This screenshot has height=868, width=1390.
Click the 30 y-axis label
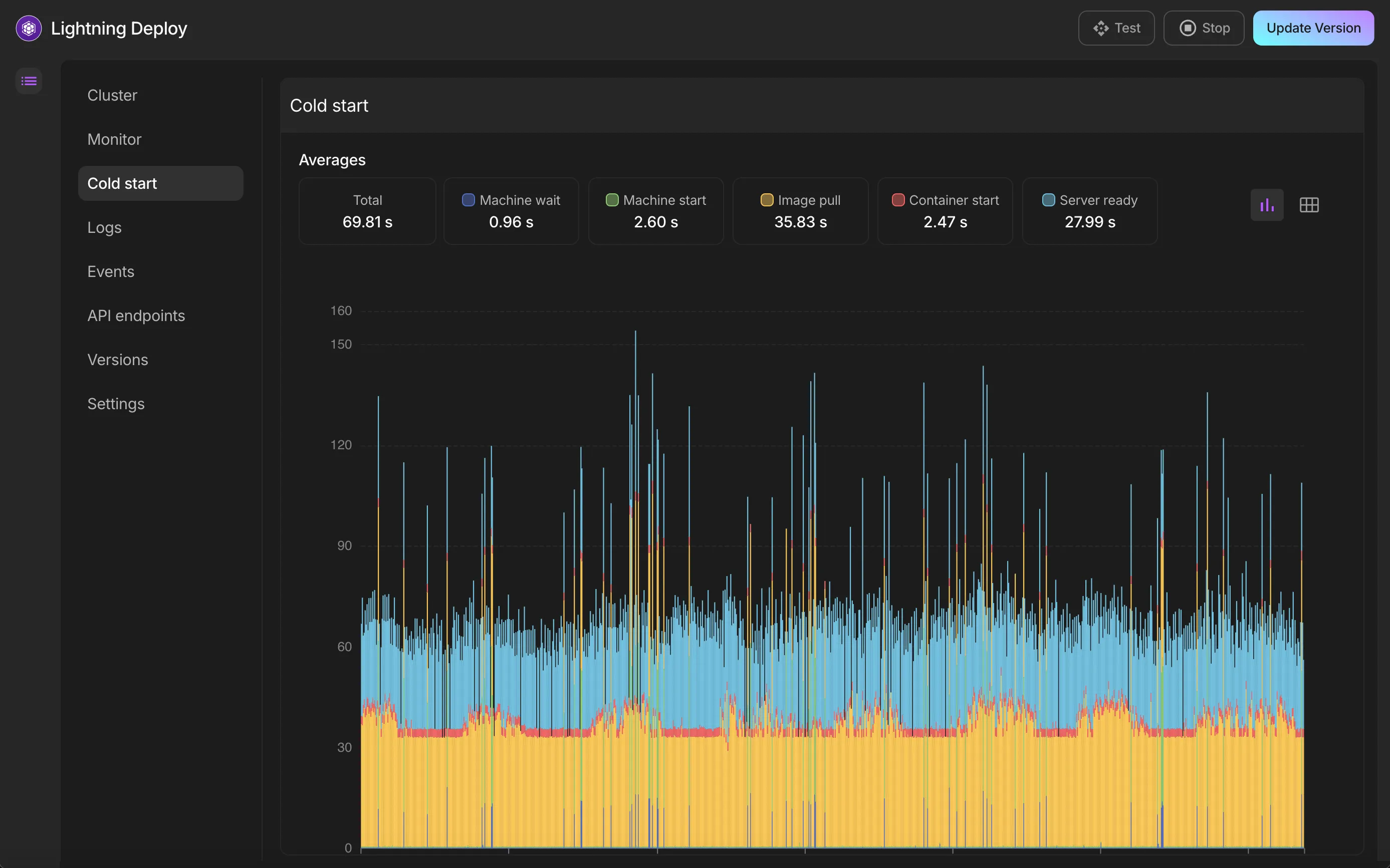(344, 747)
